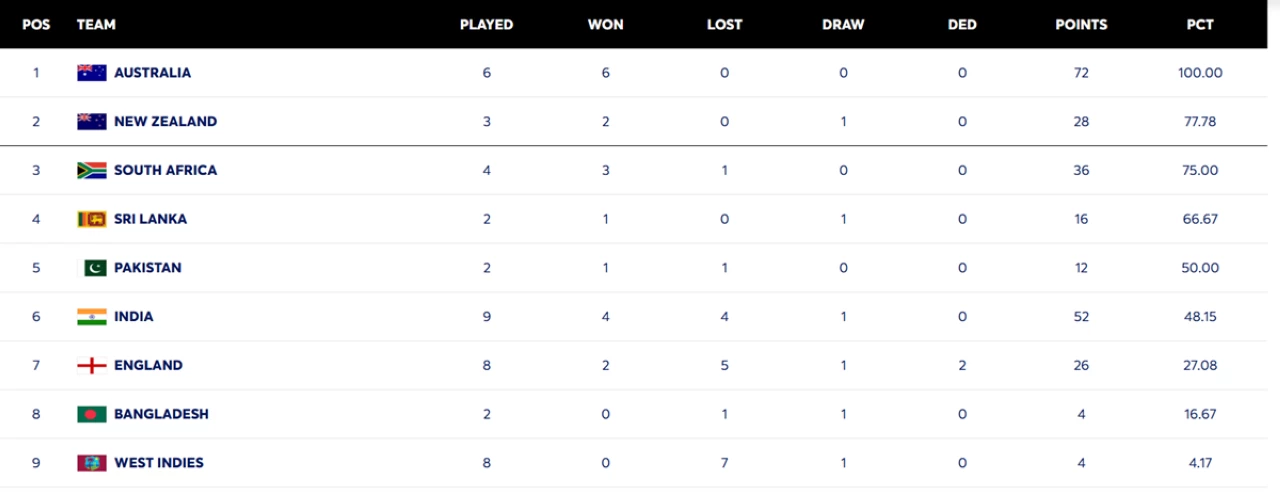The image size is (1280, 498).
Task: Click the India flag icon
Action: coord(91,317)
